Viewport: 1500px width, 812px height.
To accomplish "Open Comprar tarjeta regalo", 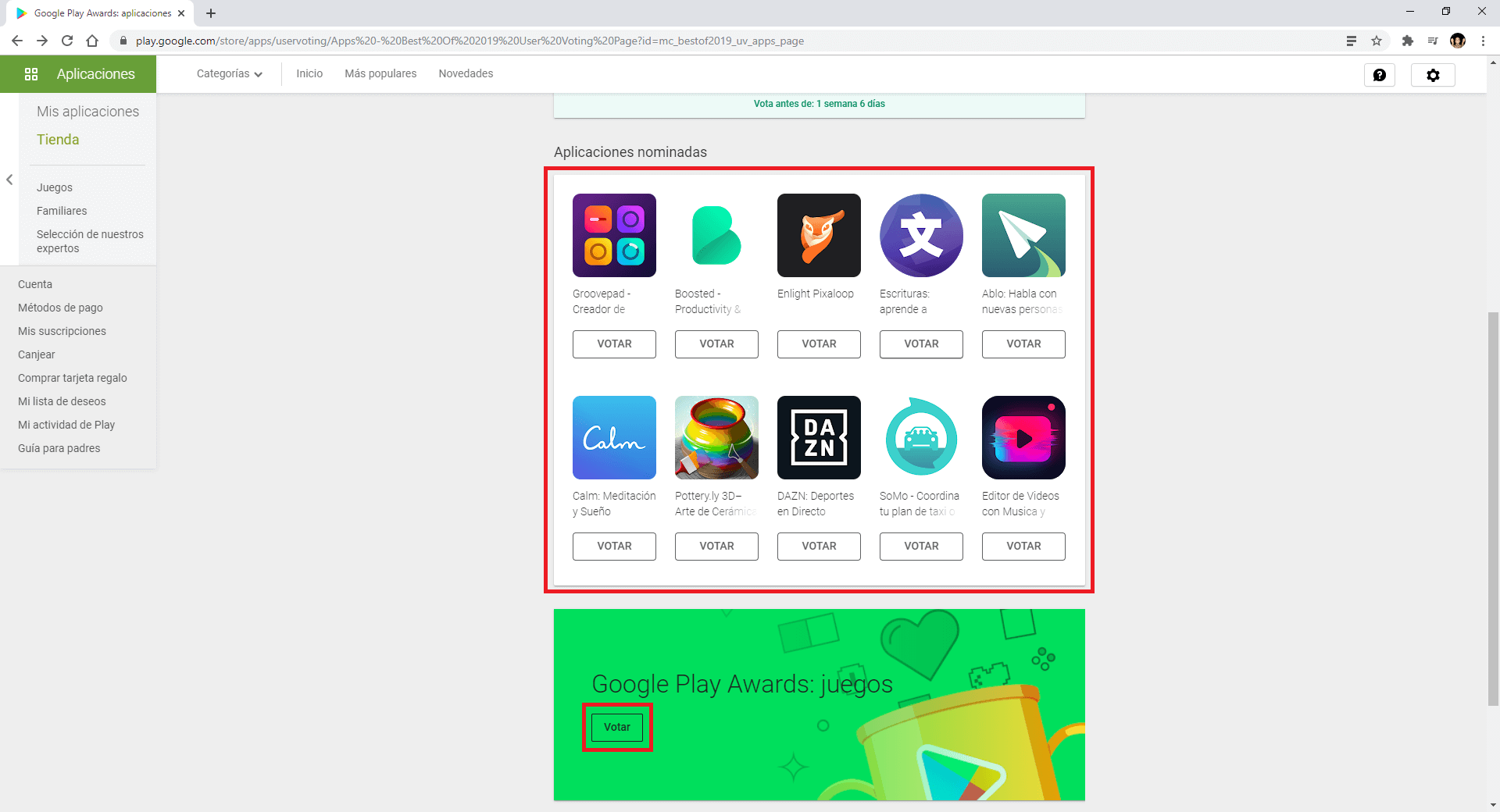I will pyautogui.click(x=73, y=378).
